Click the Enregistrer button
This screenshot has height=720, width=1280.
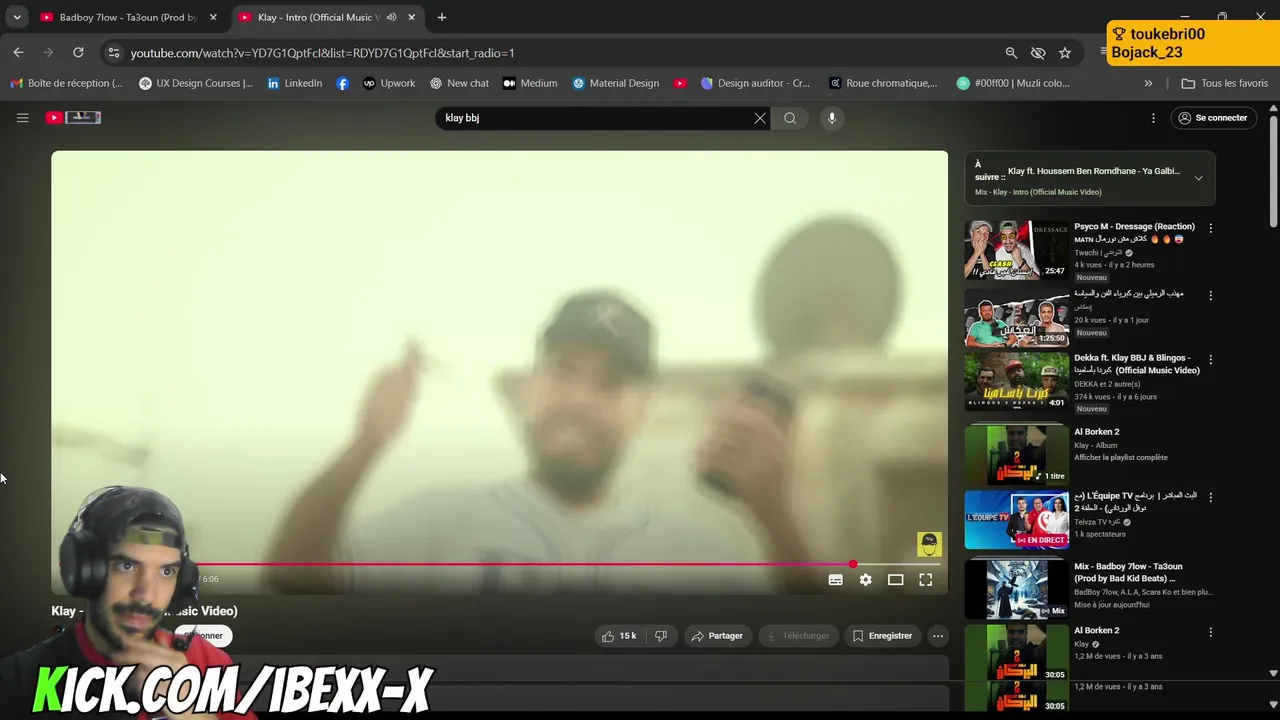coord(881,636)
